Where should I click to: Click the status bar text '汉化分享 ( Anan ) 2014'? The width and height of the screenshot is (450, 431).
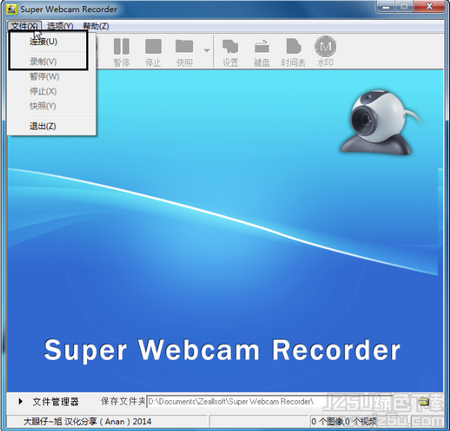coord(108,421)
